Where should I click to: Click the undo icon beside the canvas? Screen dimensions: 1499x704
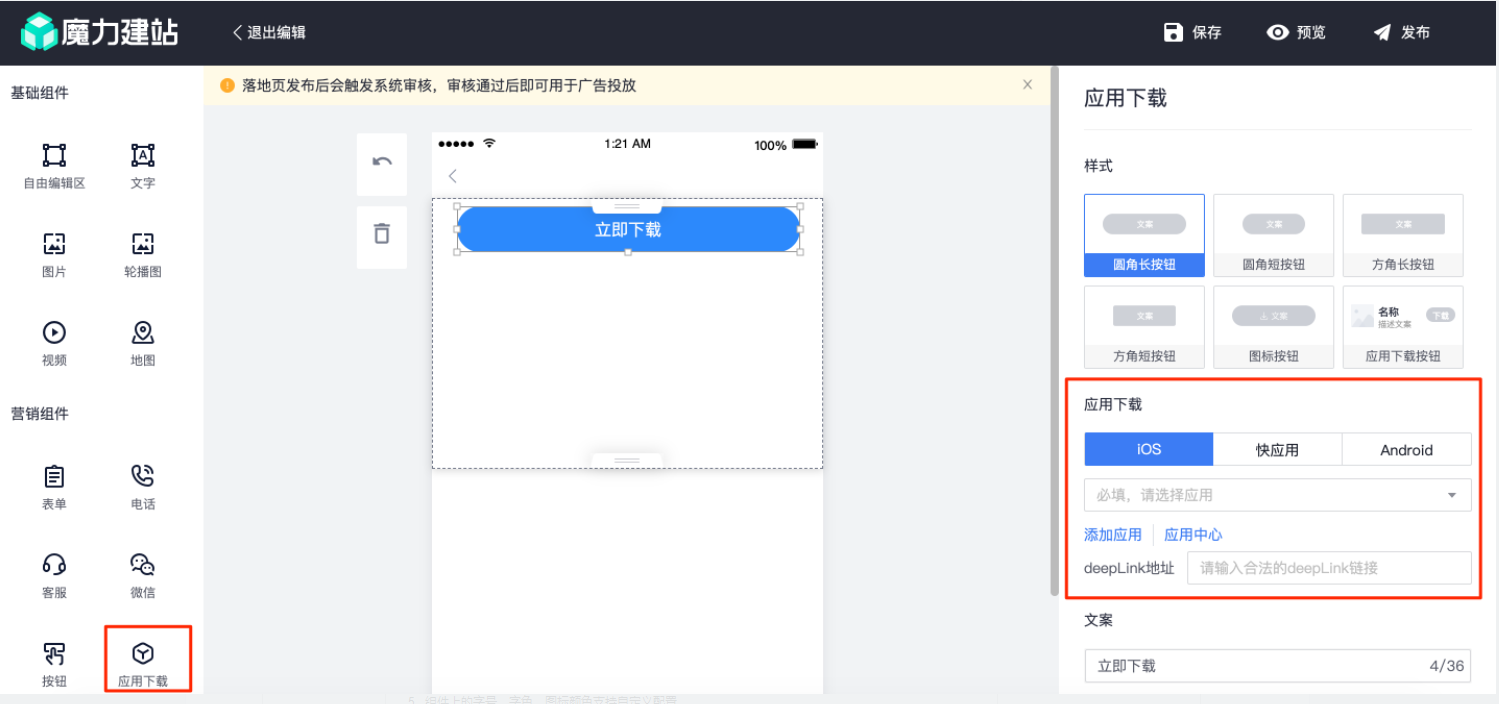coord(381,164)
